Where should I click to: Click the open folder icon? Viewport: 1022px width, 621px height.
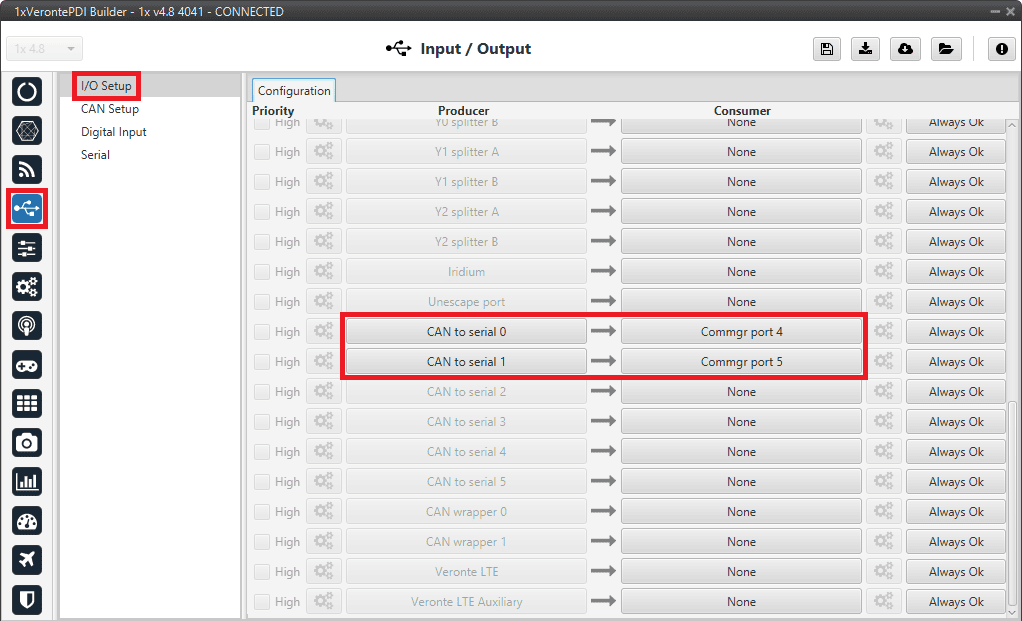click(944, 49)
